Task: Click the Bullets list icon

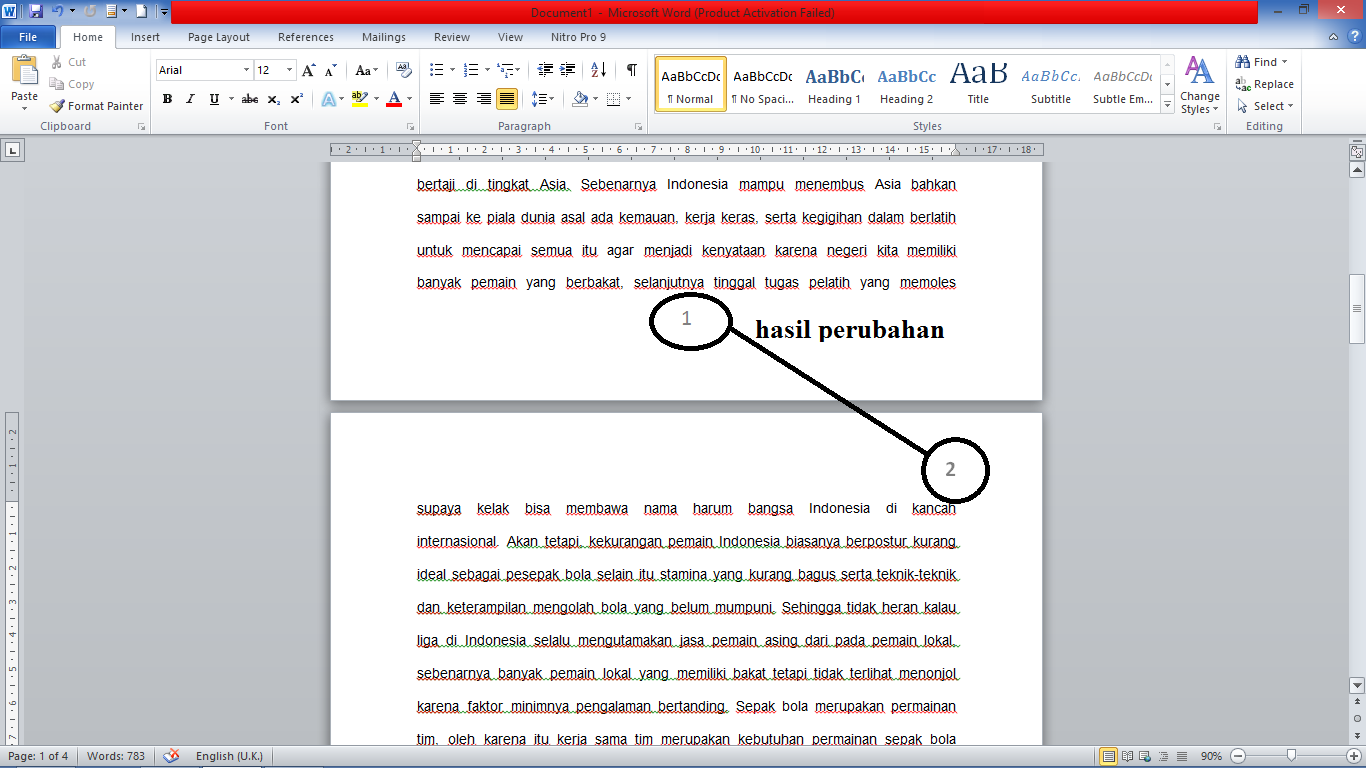Action: click(x=436, y=70)
